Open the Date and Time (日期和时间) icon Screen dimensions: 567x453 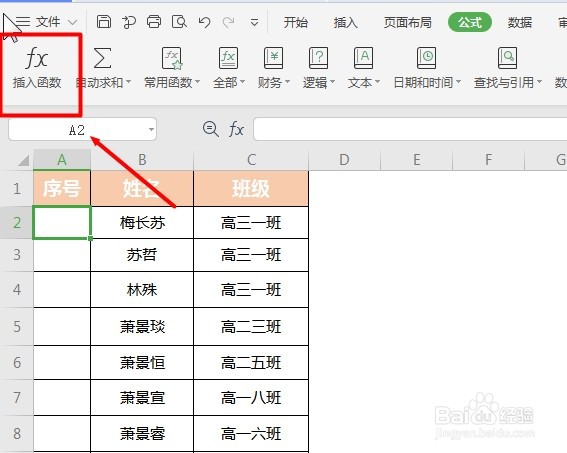(426, 58)
